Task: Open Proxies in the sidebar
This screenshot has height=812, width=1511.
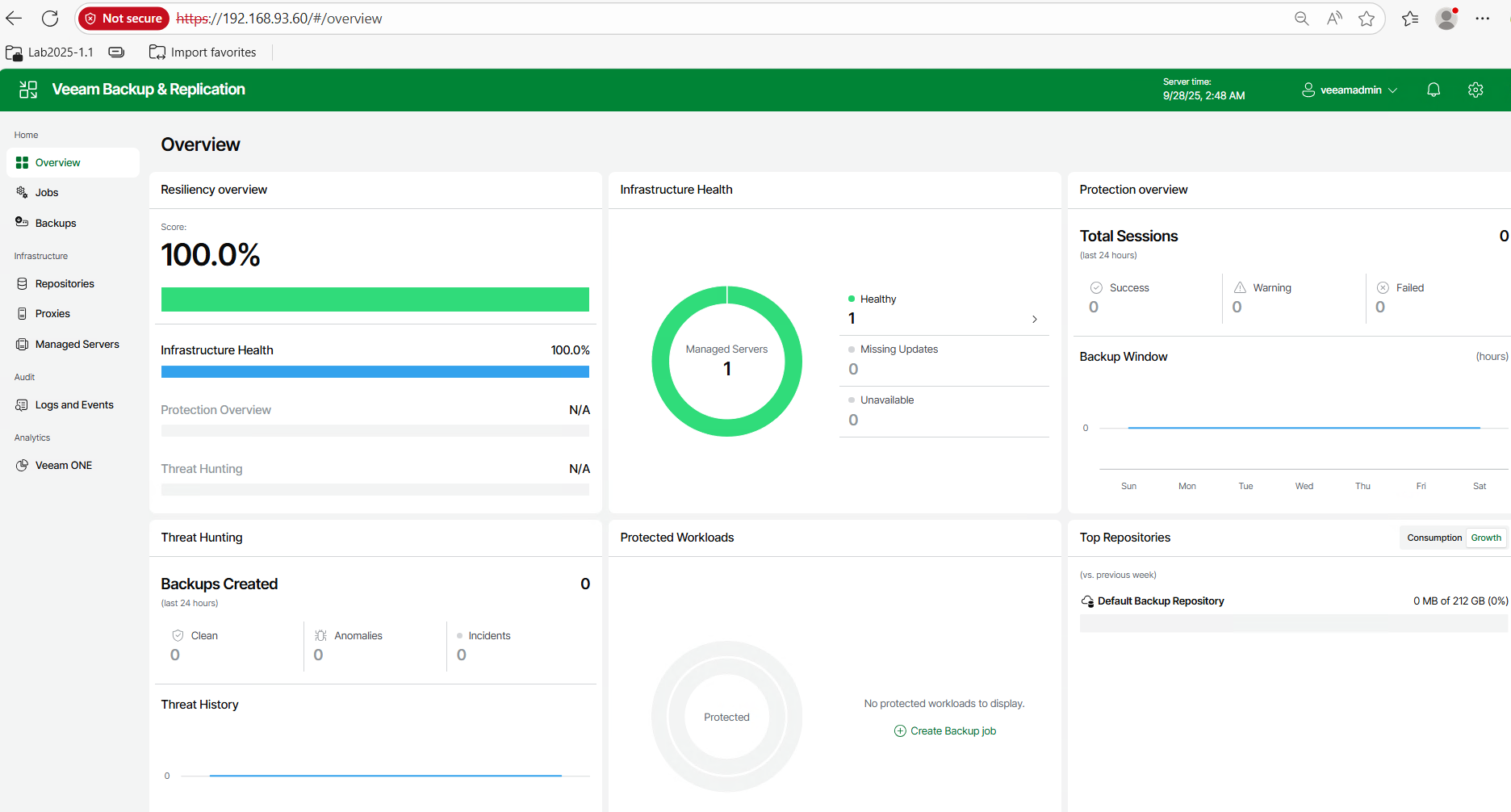Action: click(x=52, y=314)
